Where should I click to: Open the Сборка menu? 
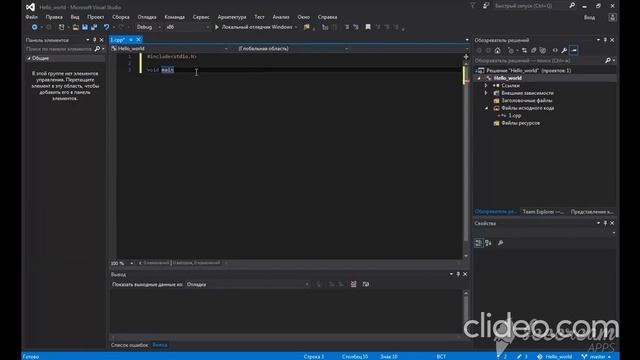tap(121, 17)
